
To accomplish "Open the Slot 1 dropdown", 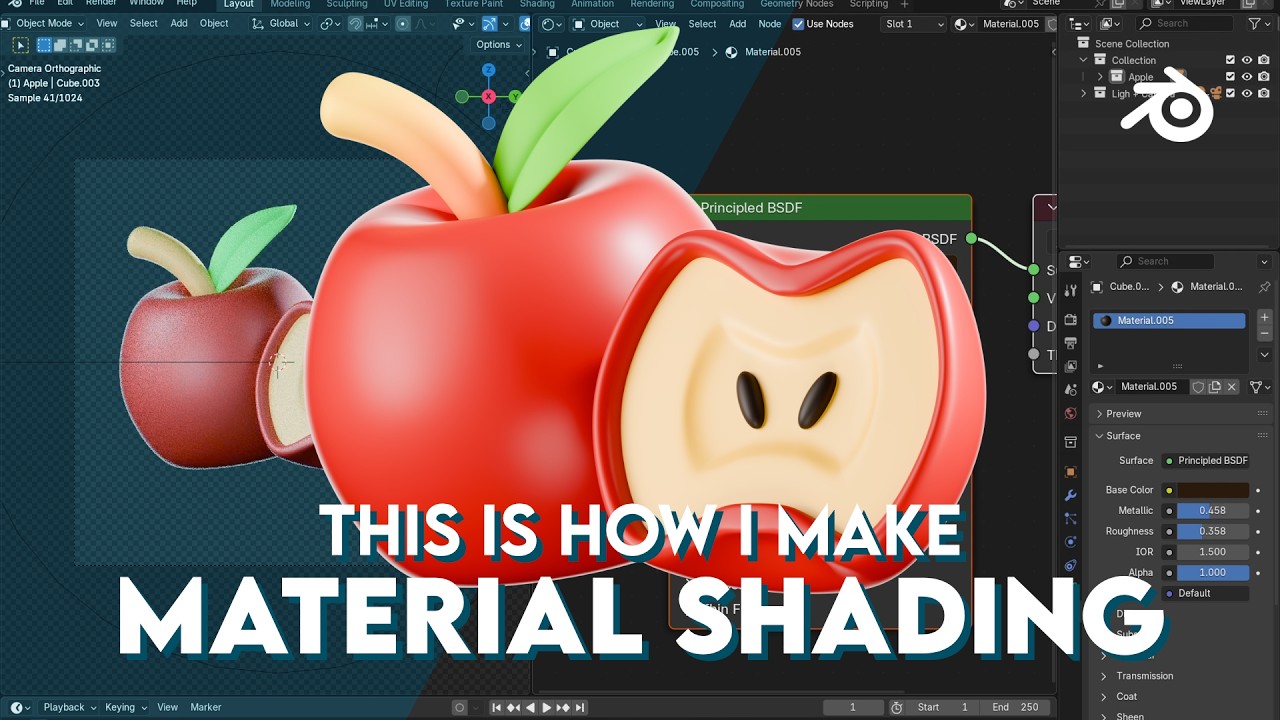I will pos(913,24).
